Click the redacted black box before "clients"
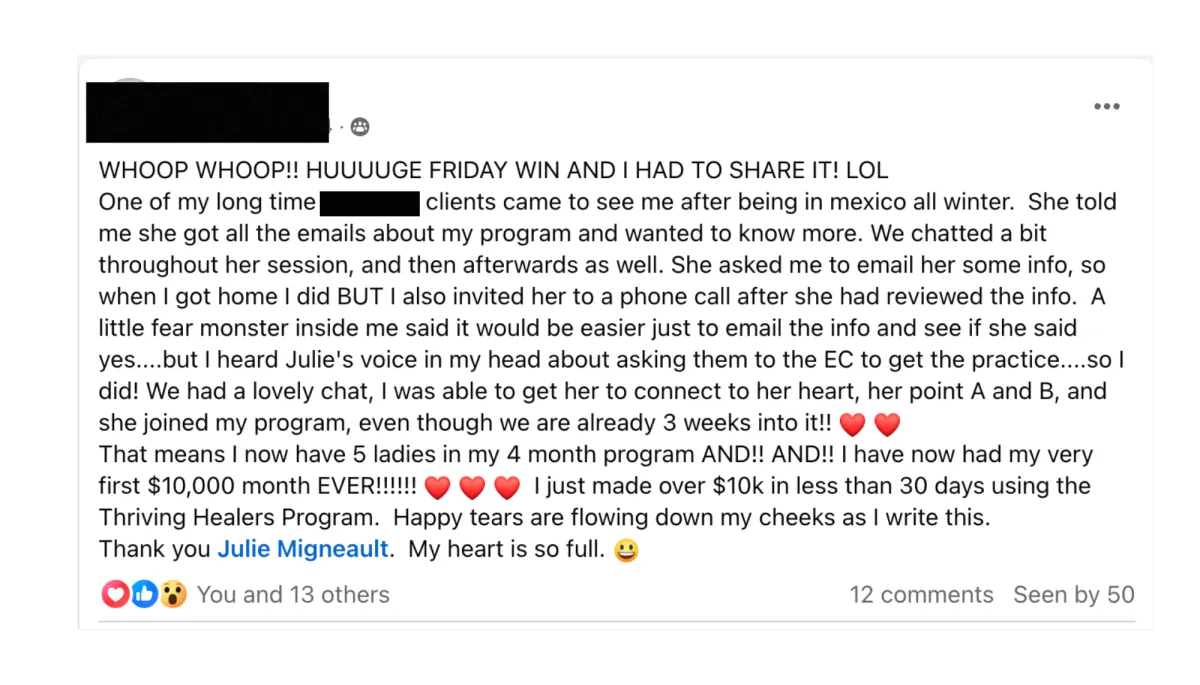Image resolution: width=1200 pixels, height=685 pixels. [369, 203]
